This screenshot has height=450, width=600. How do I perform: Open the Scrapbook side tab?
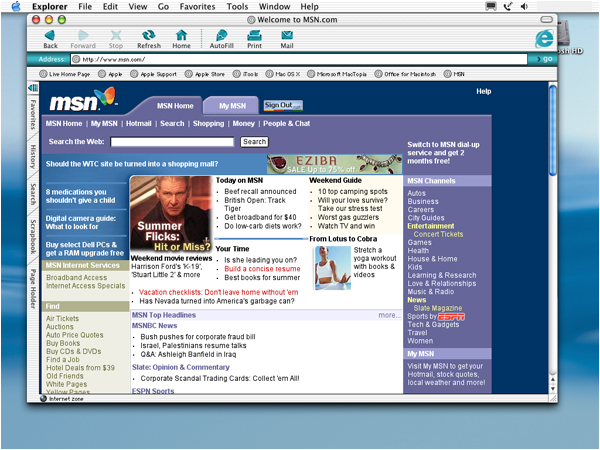coord(33,236)
